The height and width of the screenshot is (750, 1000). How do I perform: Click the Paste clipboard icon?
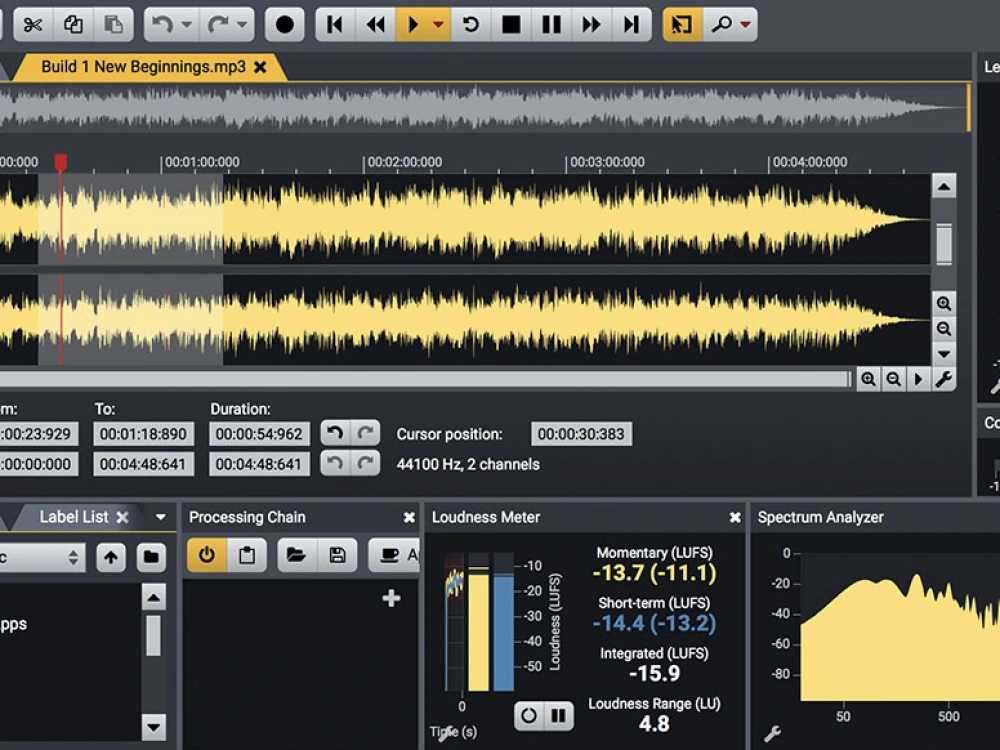pyautogui.click(x=114, y=25)
